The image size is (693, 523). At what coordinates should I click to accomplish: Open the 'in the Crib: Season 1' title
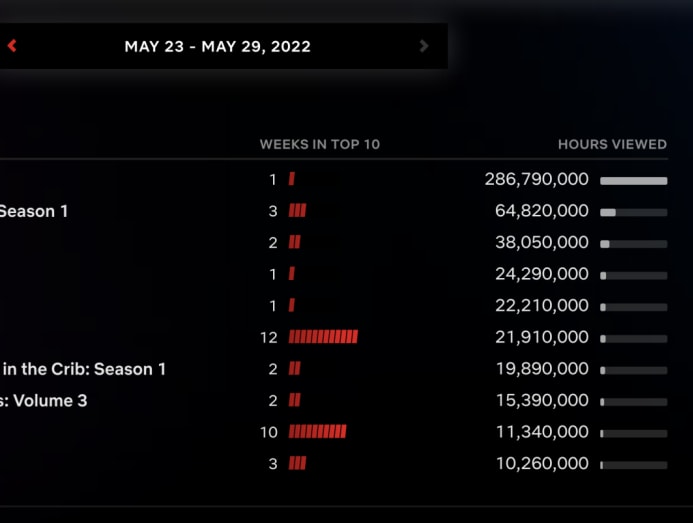84,369
